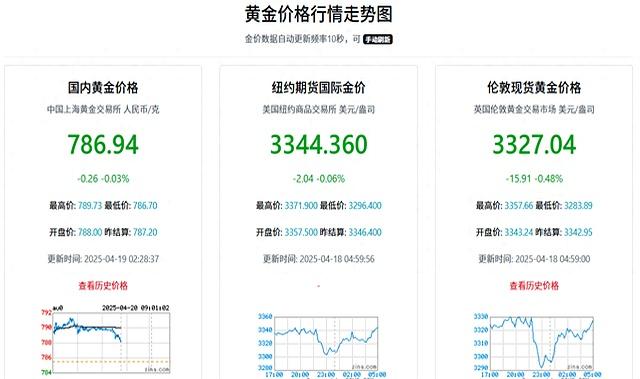Select the 国内黄金价格 card heading
Viewport: 640px width, 379px height.
[x=103, y=87]
